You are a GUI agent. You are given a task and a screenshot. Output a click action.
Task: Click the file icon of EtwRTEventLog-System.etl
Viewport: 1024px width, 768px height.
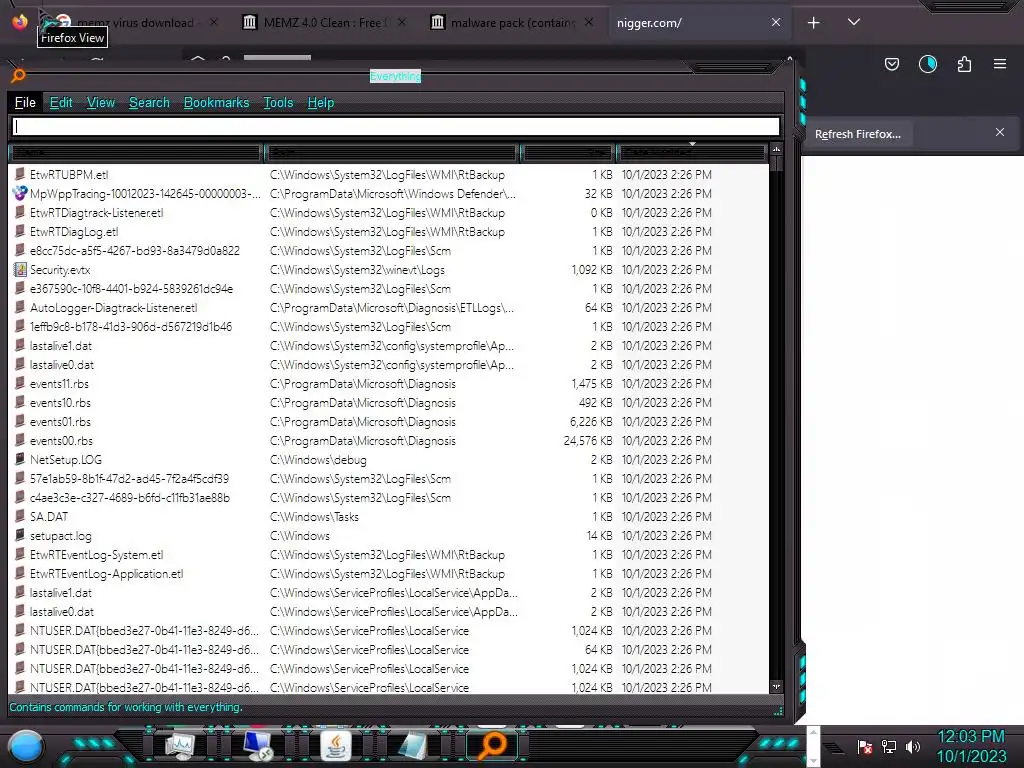point(20,554)
